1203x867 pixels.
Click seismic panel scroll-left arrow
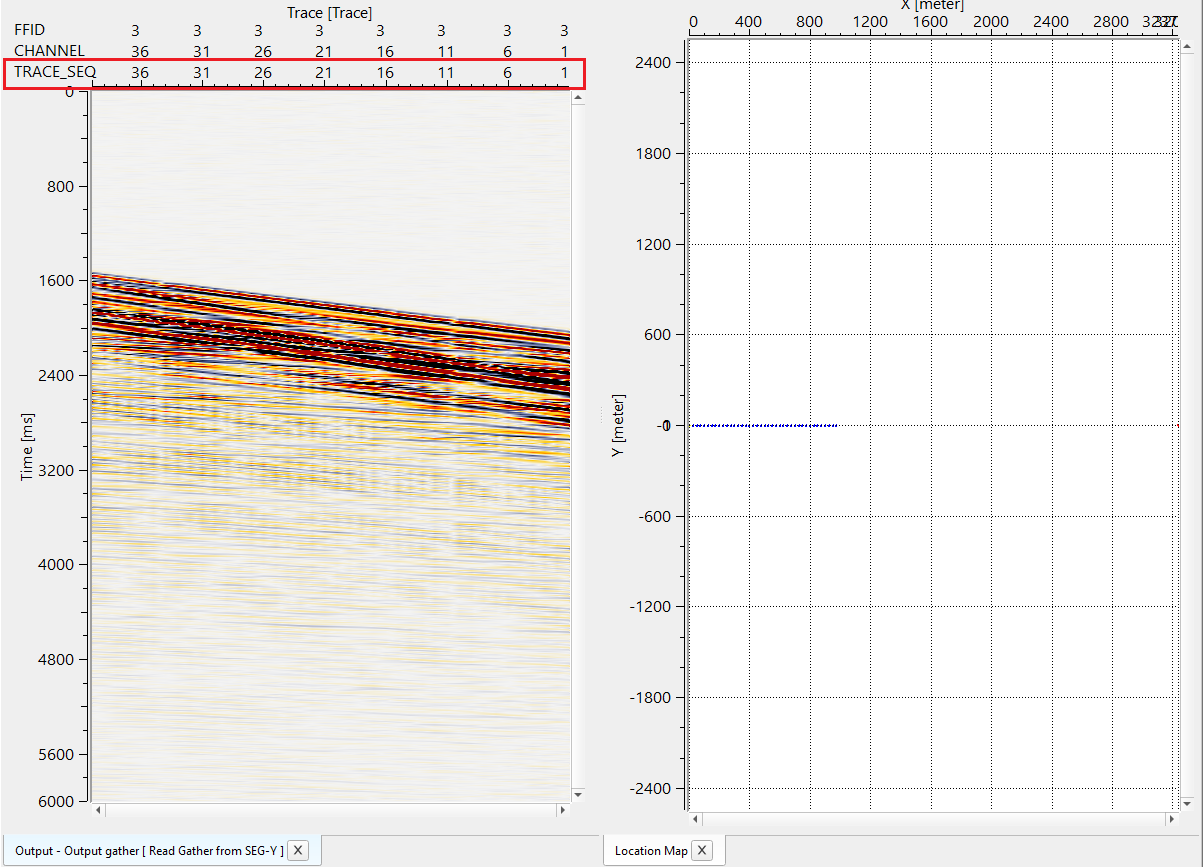pyautogui.click(x=97, y=808)
